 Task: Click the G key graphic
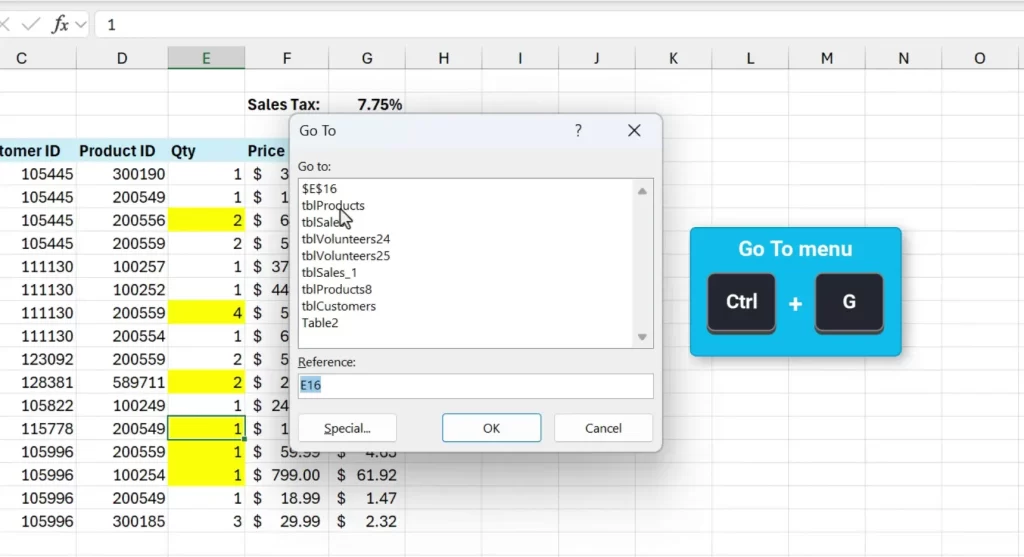pos(848,301)
